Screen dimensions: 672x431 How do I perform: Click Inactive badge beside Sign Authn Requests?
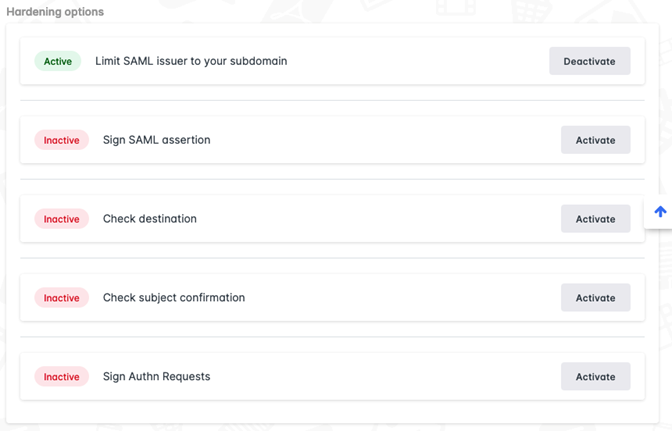62,377
